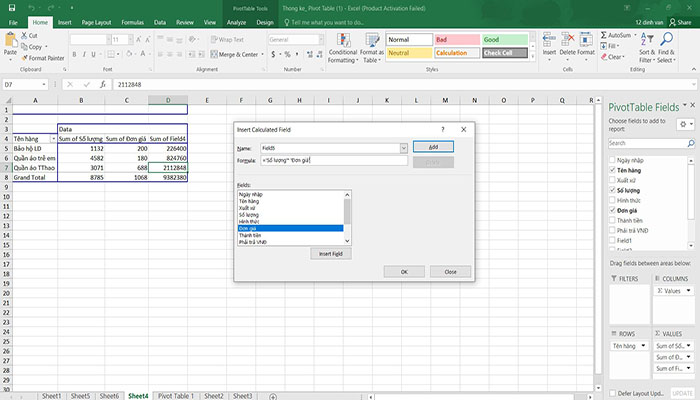The image size is (700, 400).
Task: Open Format as Table gallery
Action: (x=372, y=48)
